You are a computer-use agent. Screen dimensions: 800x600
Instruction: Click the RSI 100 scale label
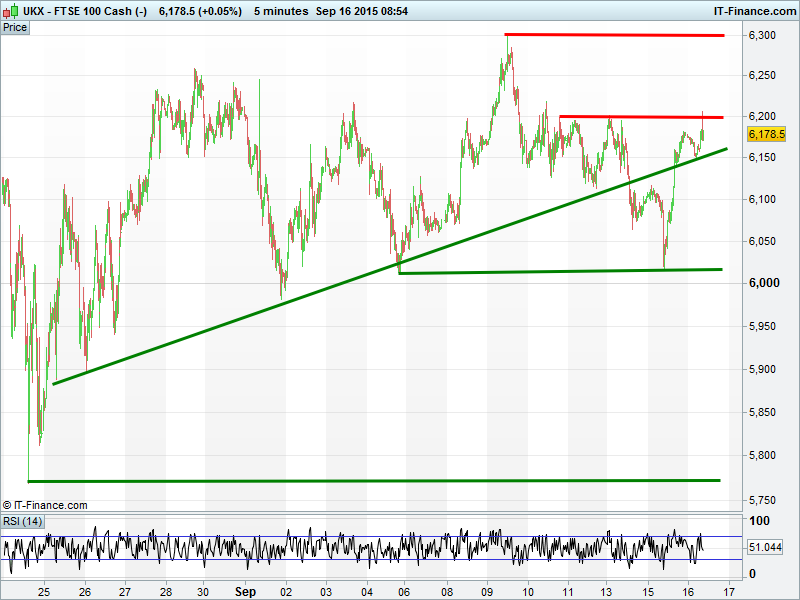pyautogui.click(x=759, y=521)
